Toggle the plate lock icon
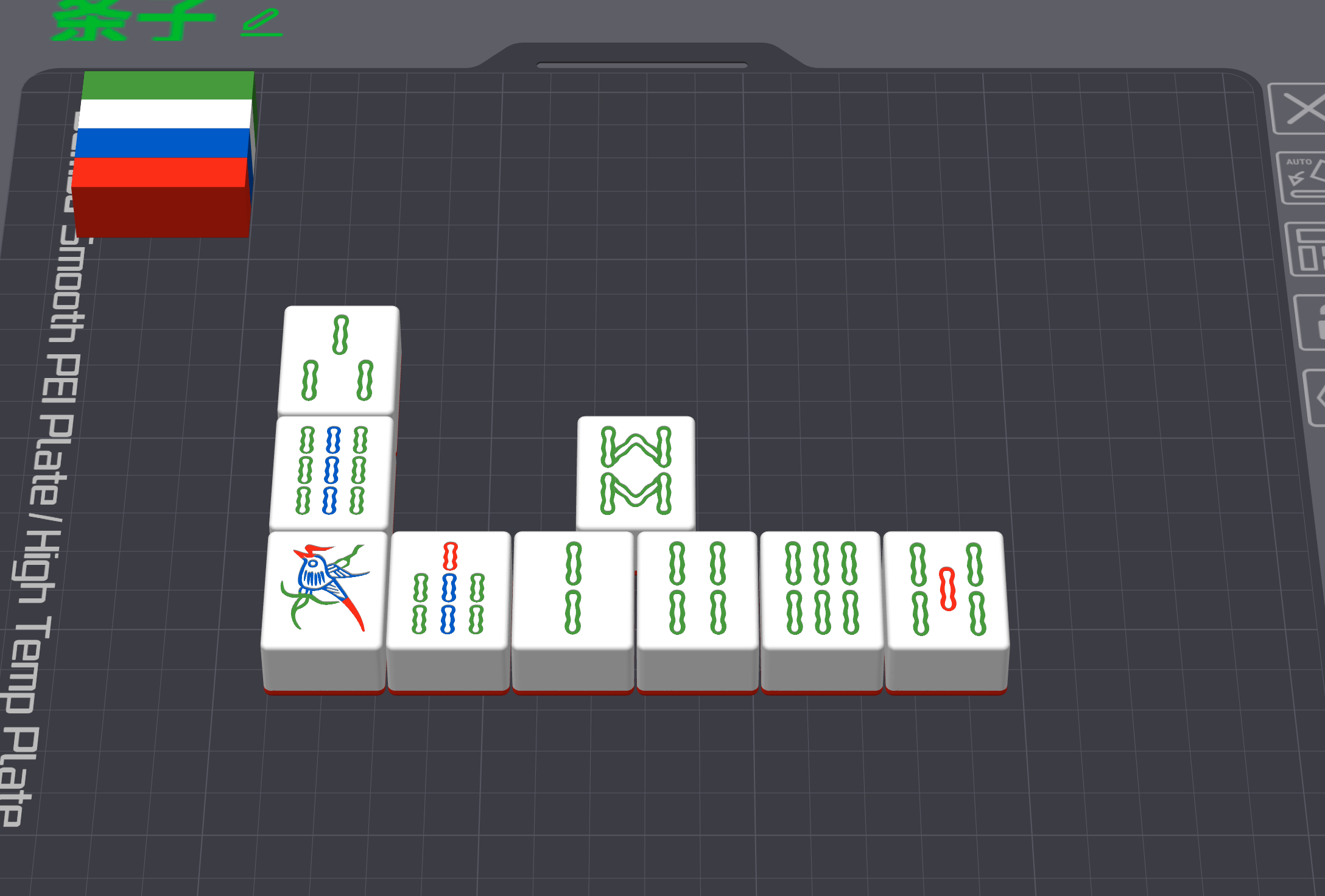1325x896 pixels. point(1310,323)
